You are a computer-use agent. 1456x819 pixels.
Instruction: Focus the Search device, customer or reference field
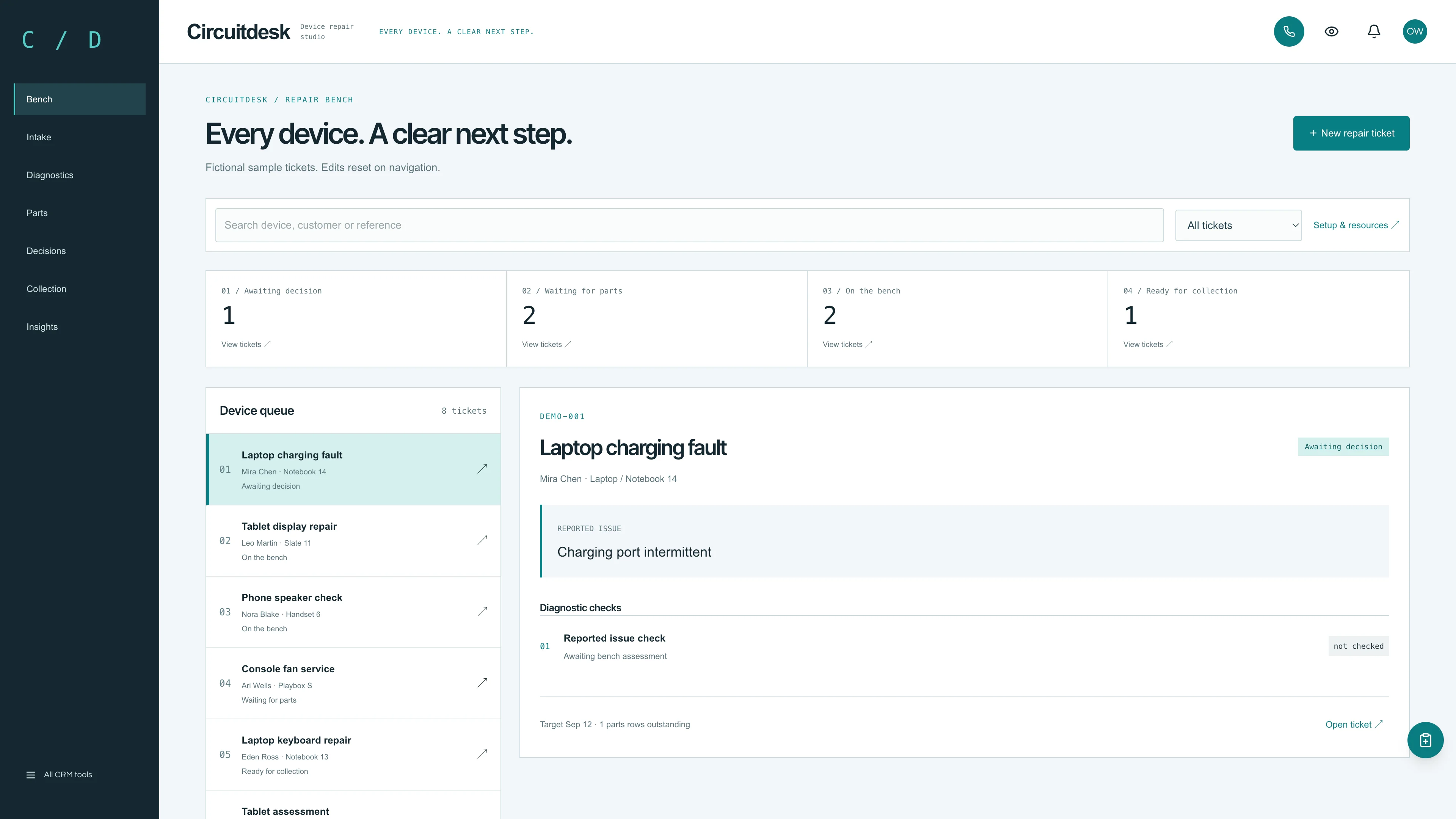(x=689, y=225)
